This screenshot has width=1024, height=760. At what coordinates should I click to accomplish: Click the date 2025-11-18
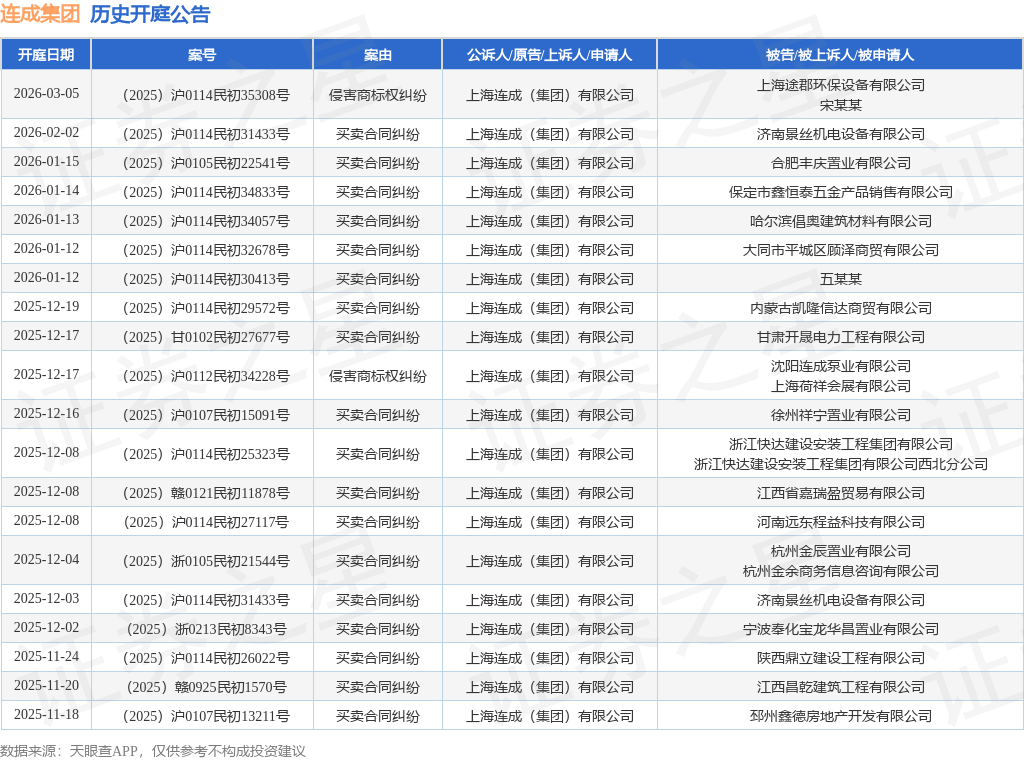[x=46, y=715]
